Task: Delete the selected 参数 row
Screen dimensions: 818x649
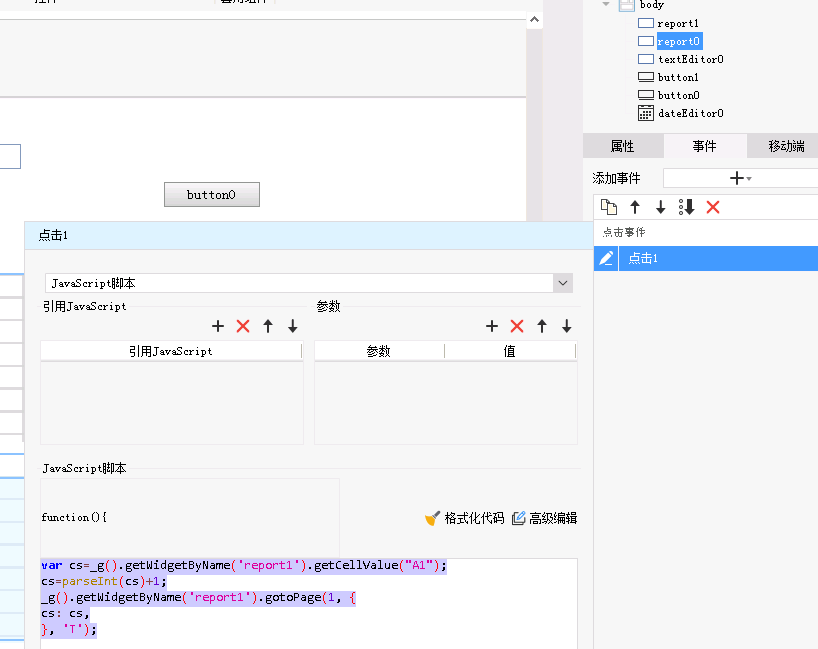Action: click(517, 327)
